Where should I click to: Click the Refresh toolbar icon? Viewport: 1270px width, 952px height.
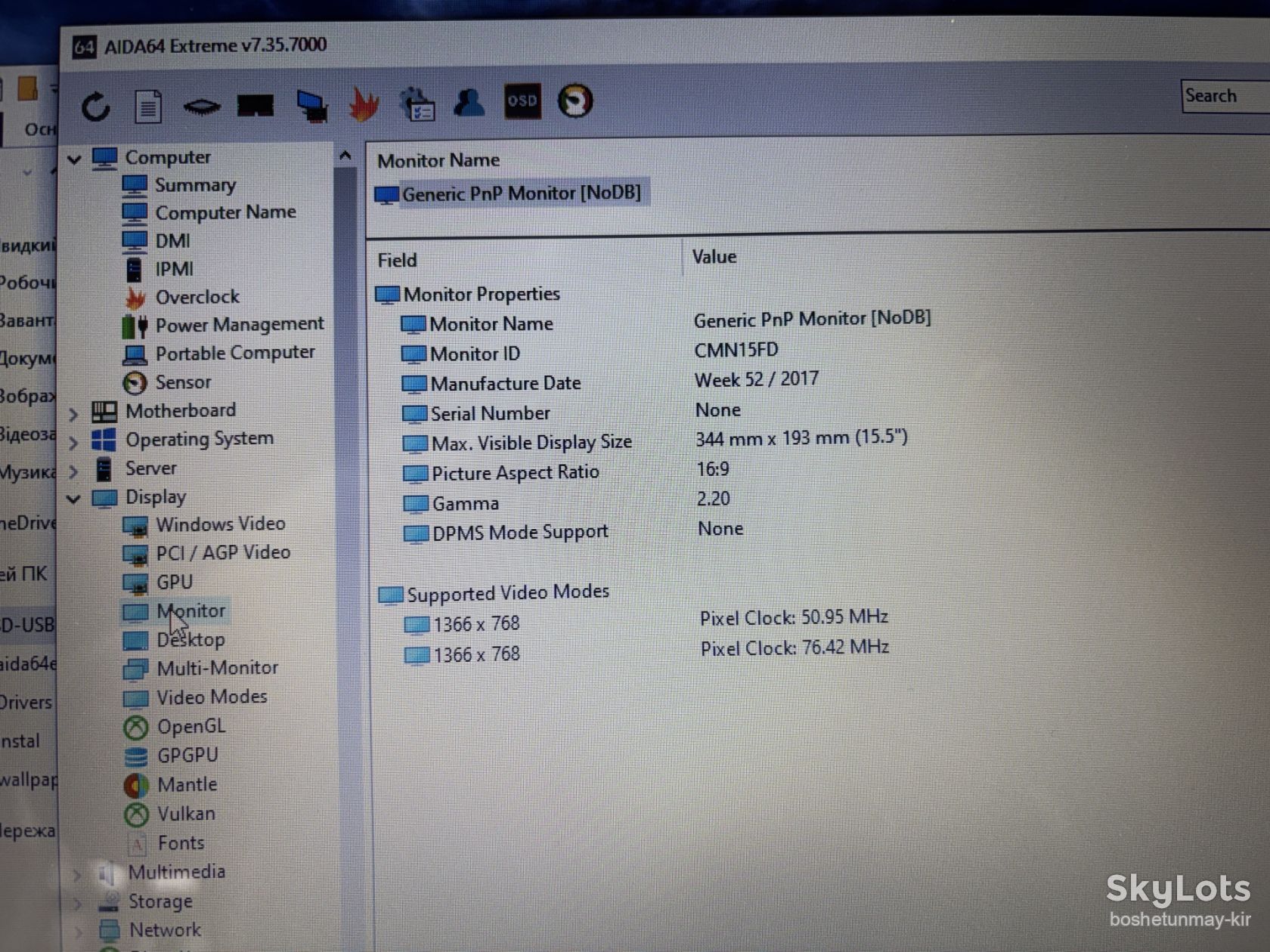point(95,107)
